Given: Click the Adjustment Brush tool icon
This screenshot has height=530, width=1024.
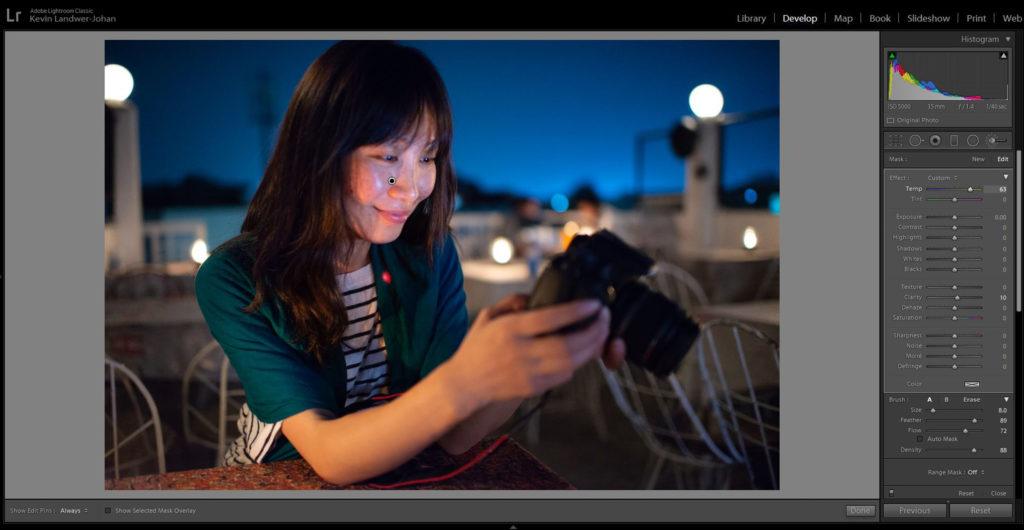Looking at the screenshot, I should tap(996, 141).
